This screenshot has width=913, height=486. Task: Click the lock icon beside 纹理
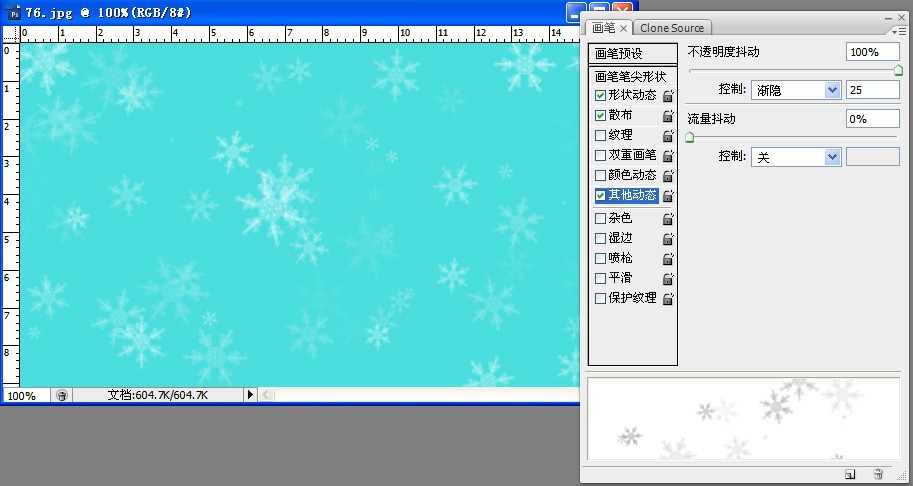click(x=668, y=136)
